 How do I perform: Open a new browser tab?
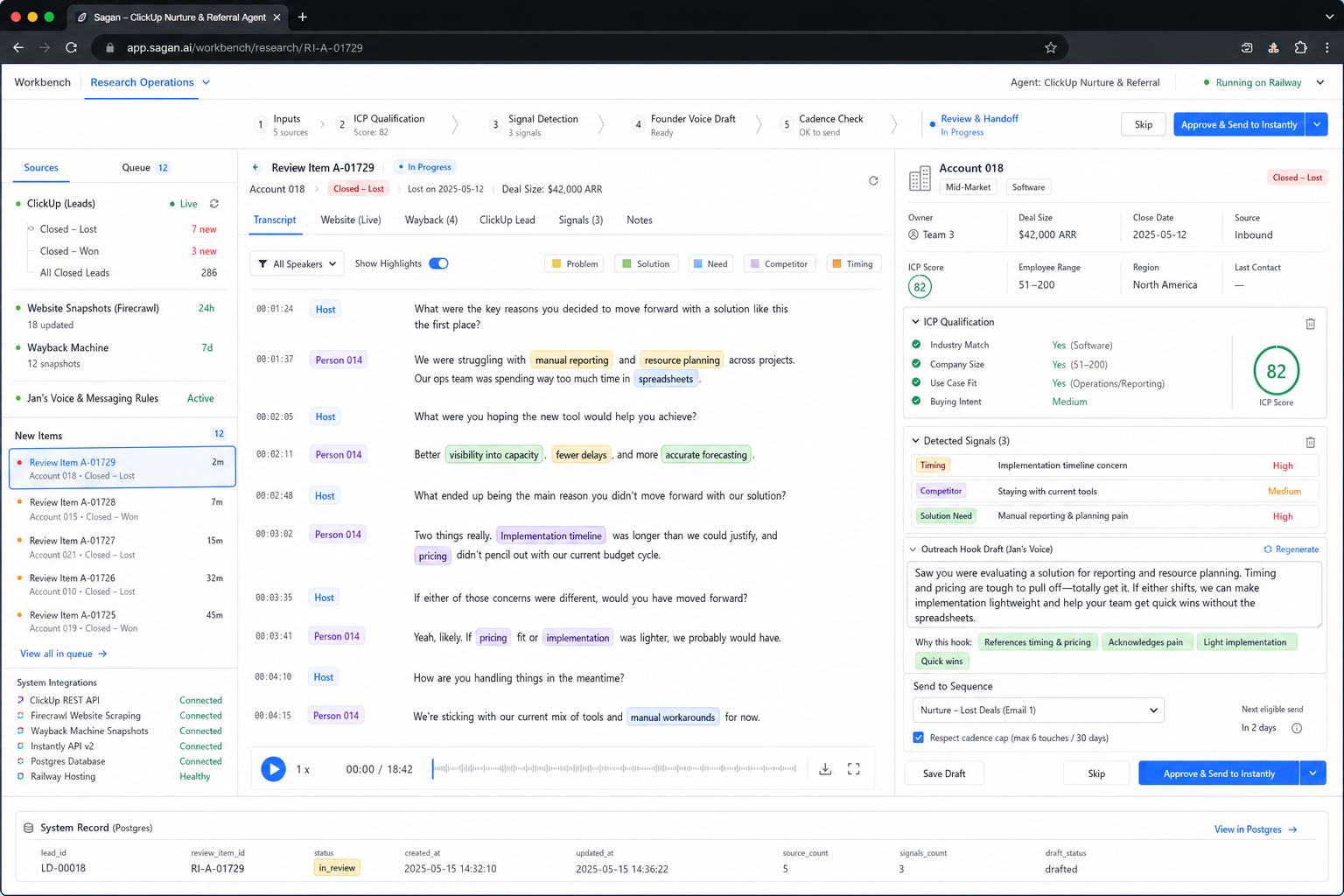point(303,17)
